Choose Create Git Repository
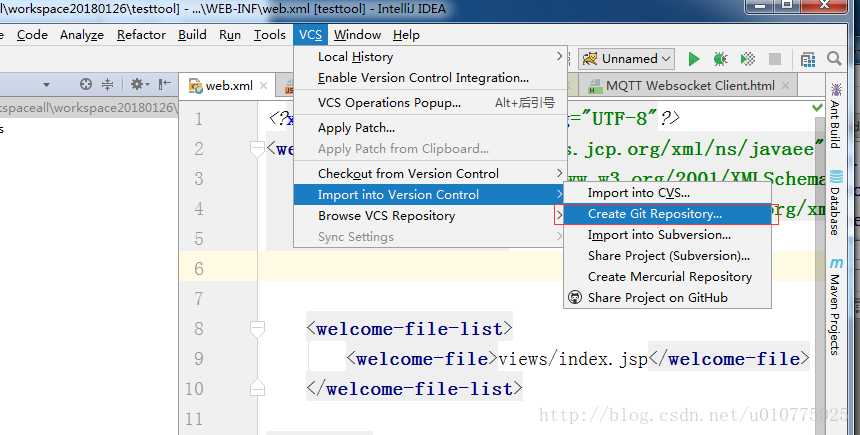This screenshot has height=435, width=860. click(667, 214)
